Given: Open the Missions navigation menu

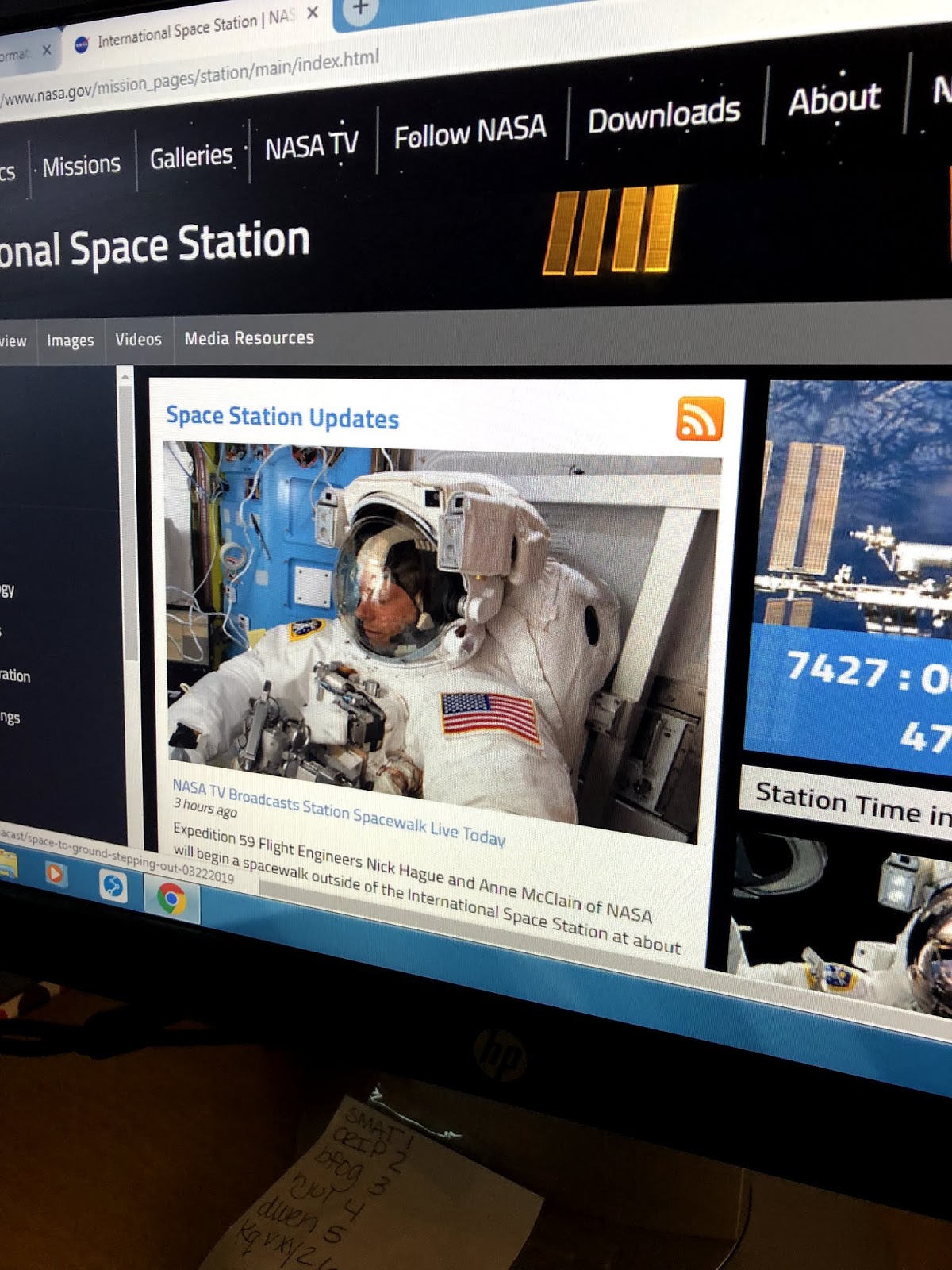Looking at the screenshot, I should click(x=81, y=166).
